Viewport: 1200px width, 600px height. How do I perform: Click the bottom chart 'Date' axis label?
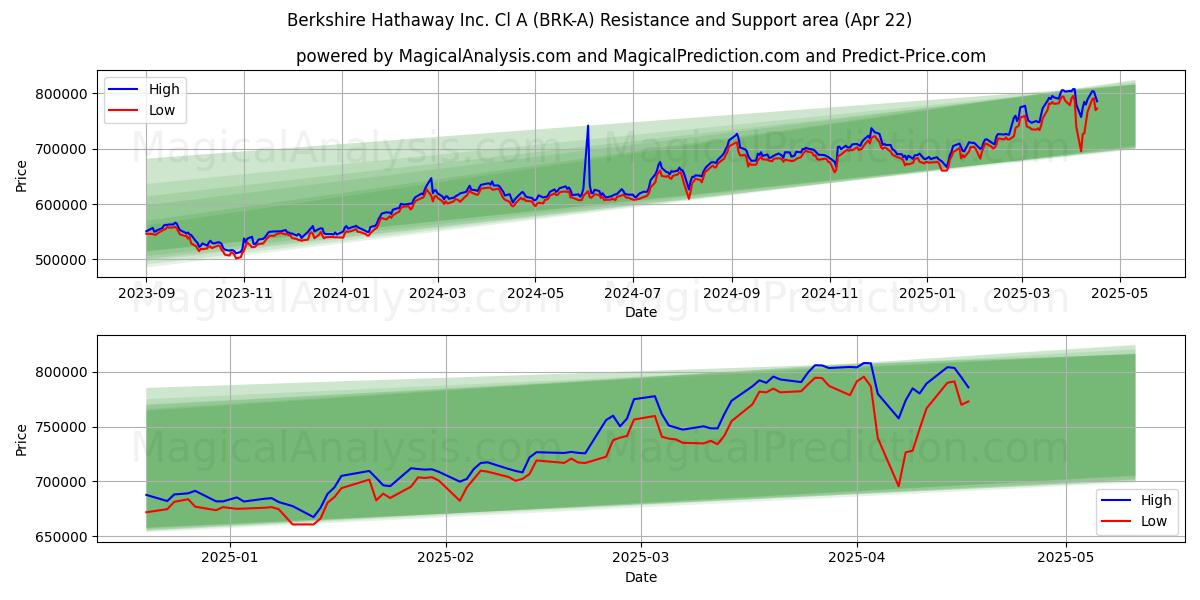(x=641, y=576)
